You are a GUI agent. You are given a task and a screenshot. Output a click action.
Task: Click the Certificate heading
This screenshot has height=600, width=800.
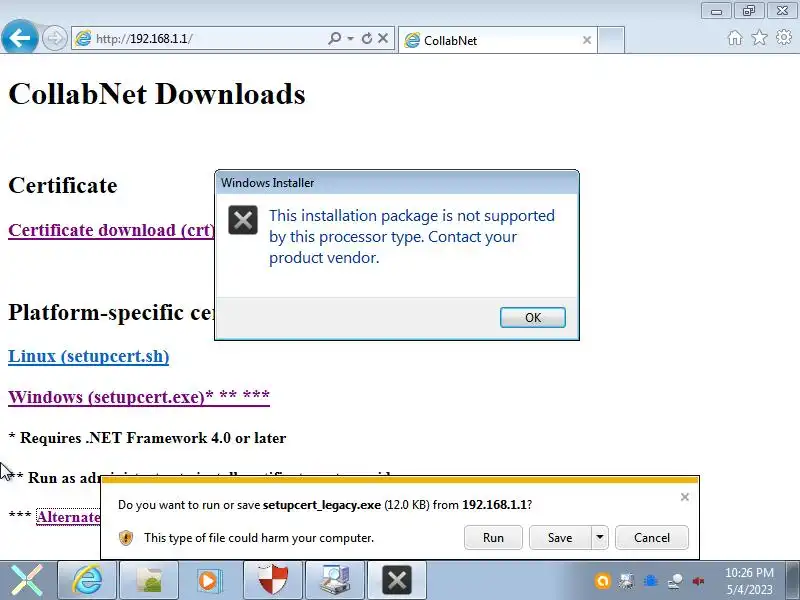click(x=63, y=185)
